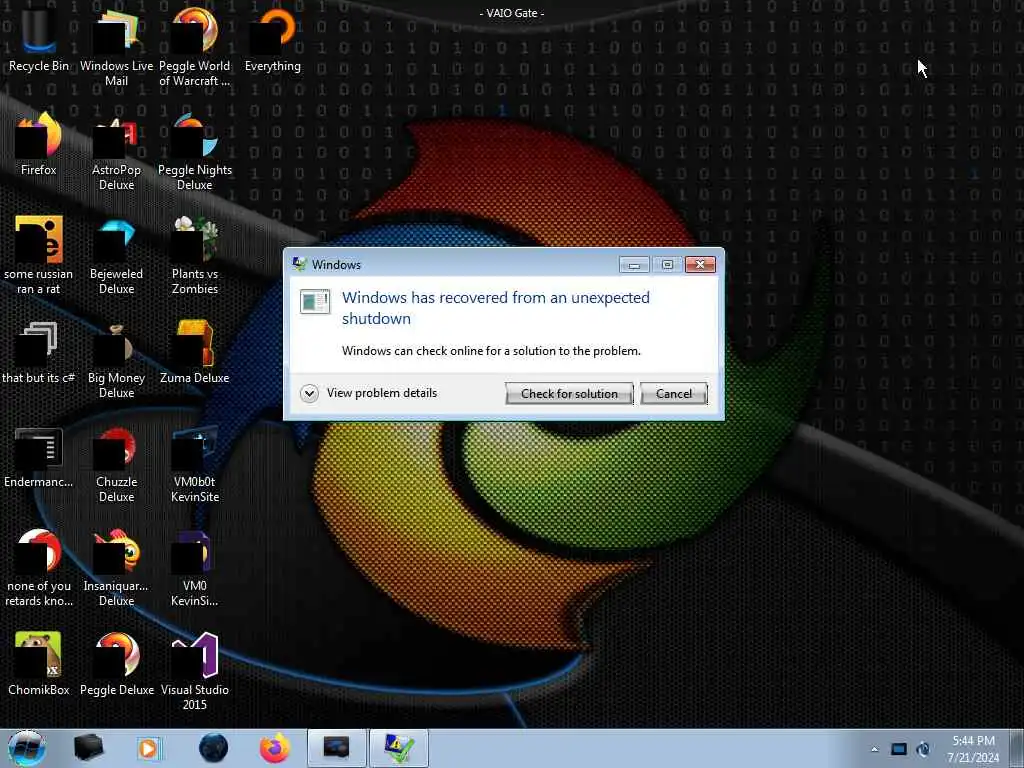
Task: Select the 'some russian ran a rat' icon
Action: pyautogui.click(x=39, y=255)
